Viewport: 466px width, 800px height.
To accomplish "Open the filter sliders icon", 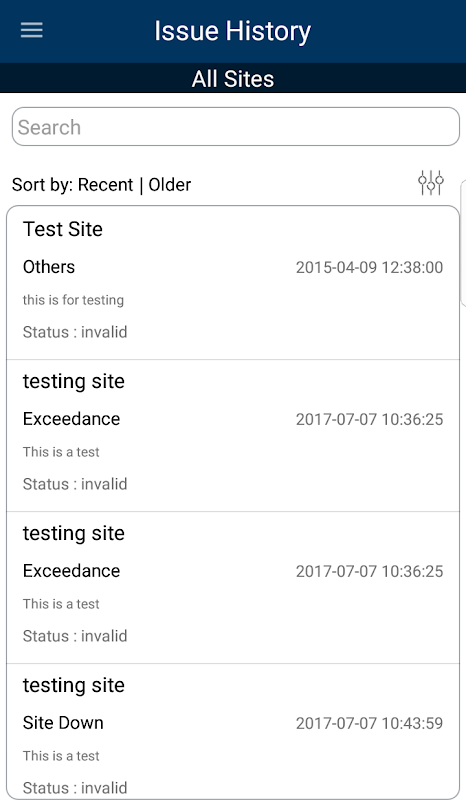I will [431, 183].
